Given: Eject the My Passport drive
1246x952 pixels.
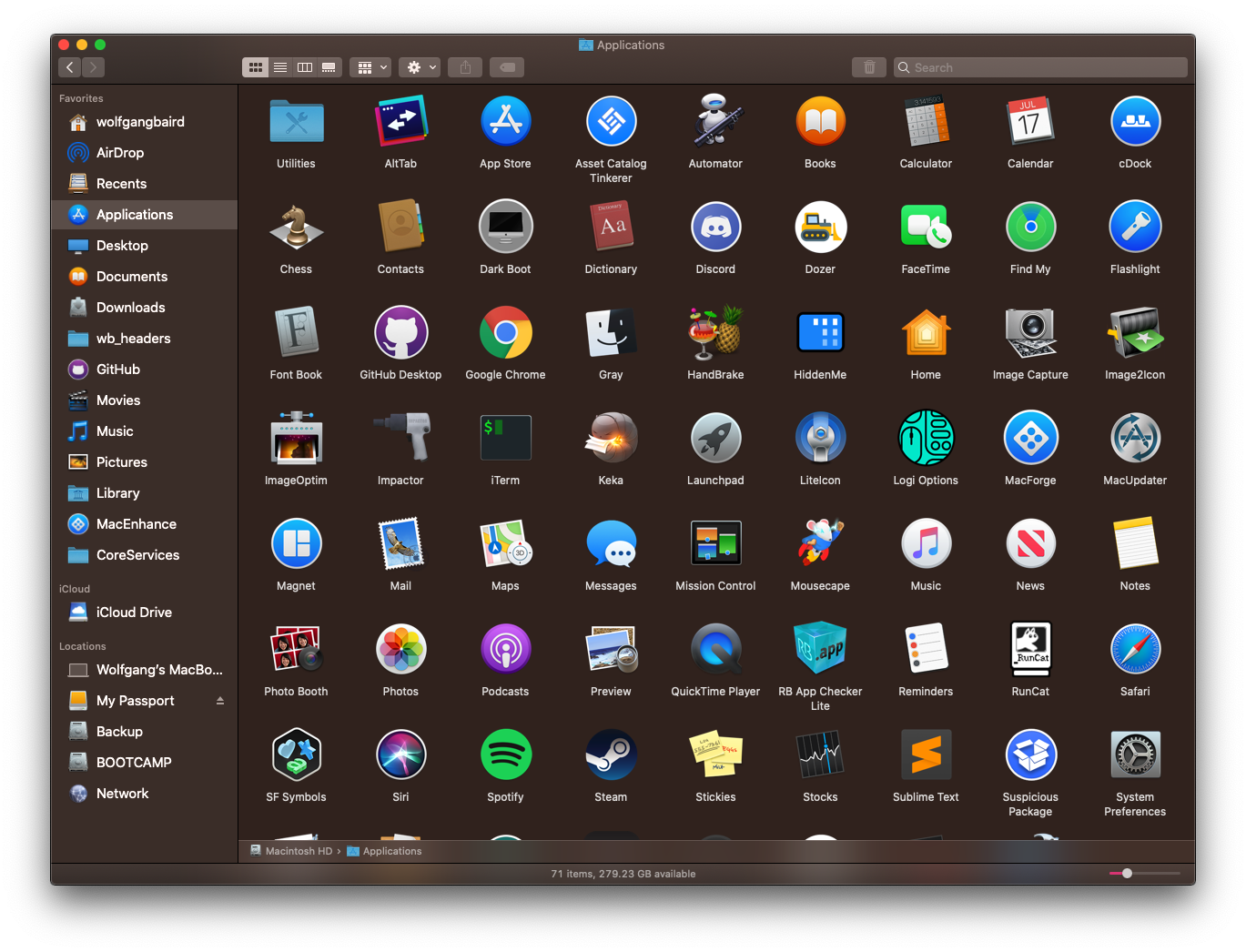Looking at the screenshot, I should [220, 701].
